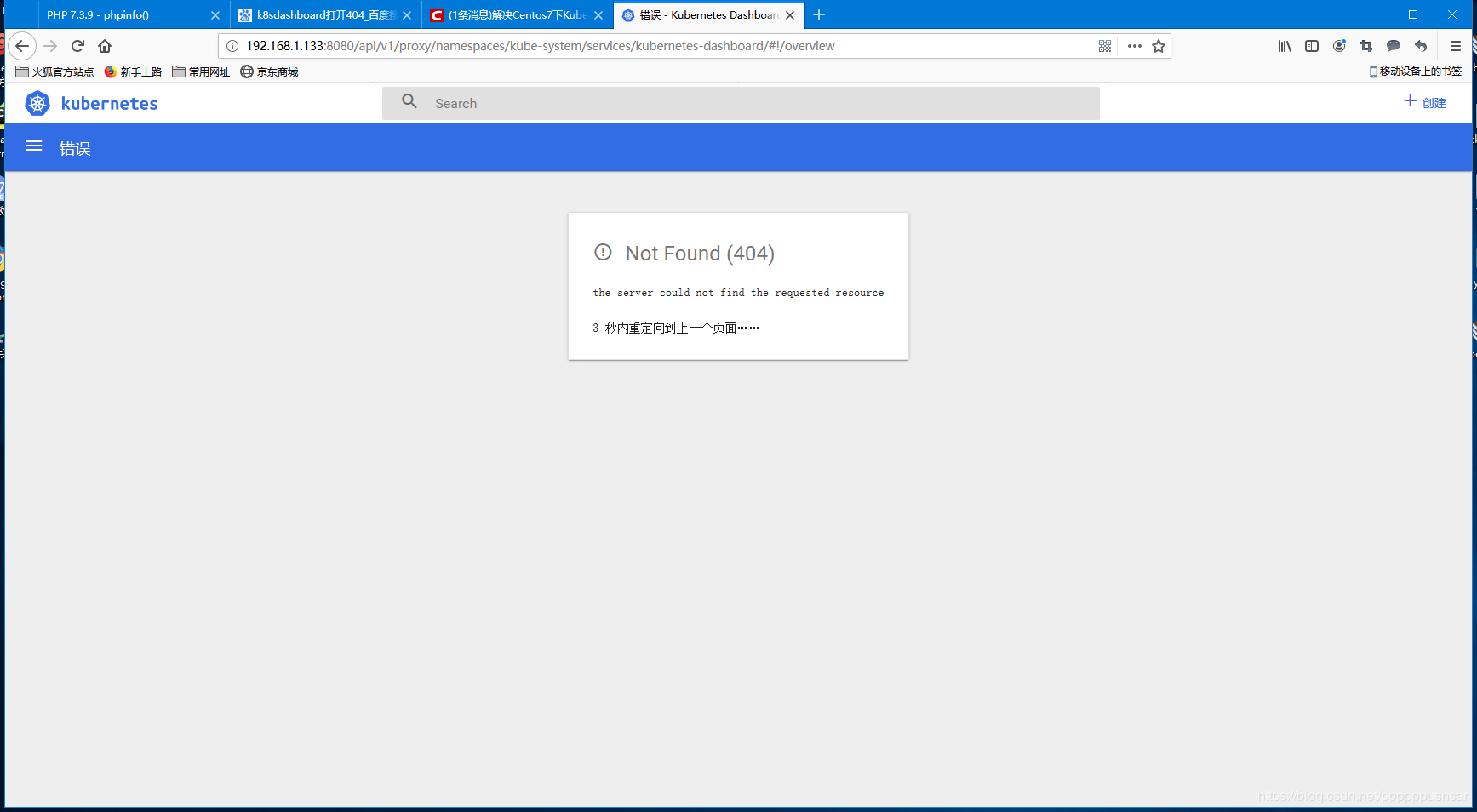Image resolution: width=1477 pixels, height=812 pixels.
Task: Reload the current page
Action: tap(77, 46)
